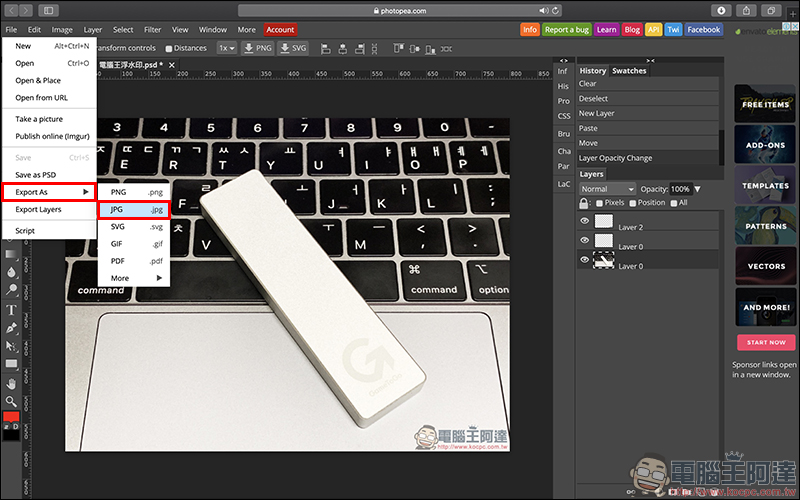800x500 pixels.
Task: Click the Layer Opacity Change history state
Action: (647, 158)
